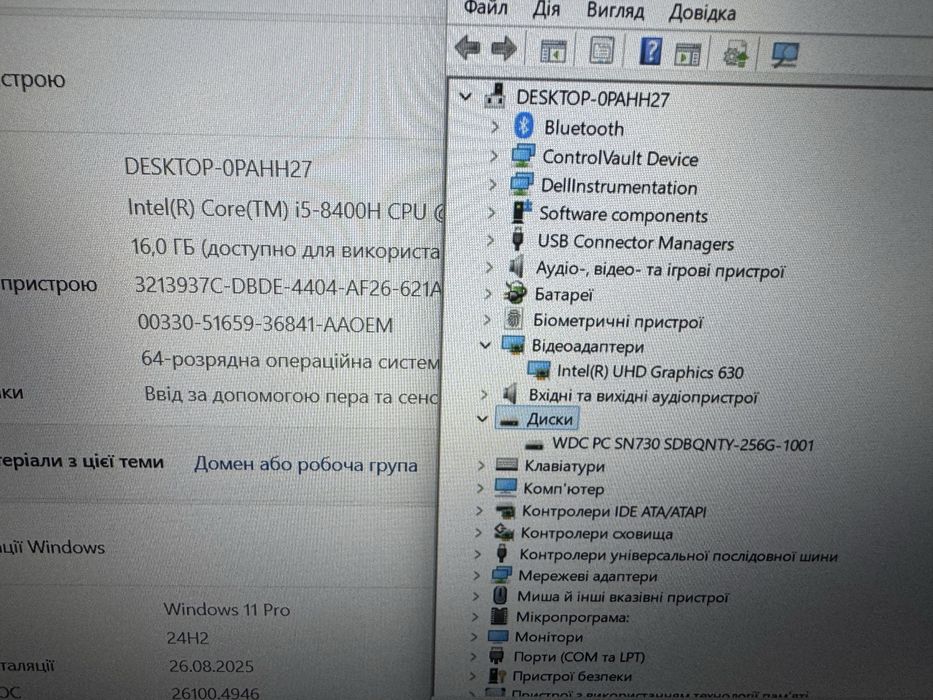The image size is (933, 700).
Task: Open the Дія menu
Action: point(546,10)
